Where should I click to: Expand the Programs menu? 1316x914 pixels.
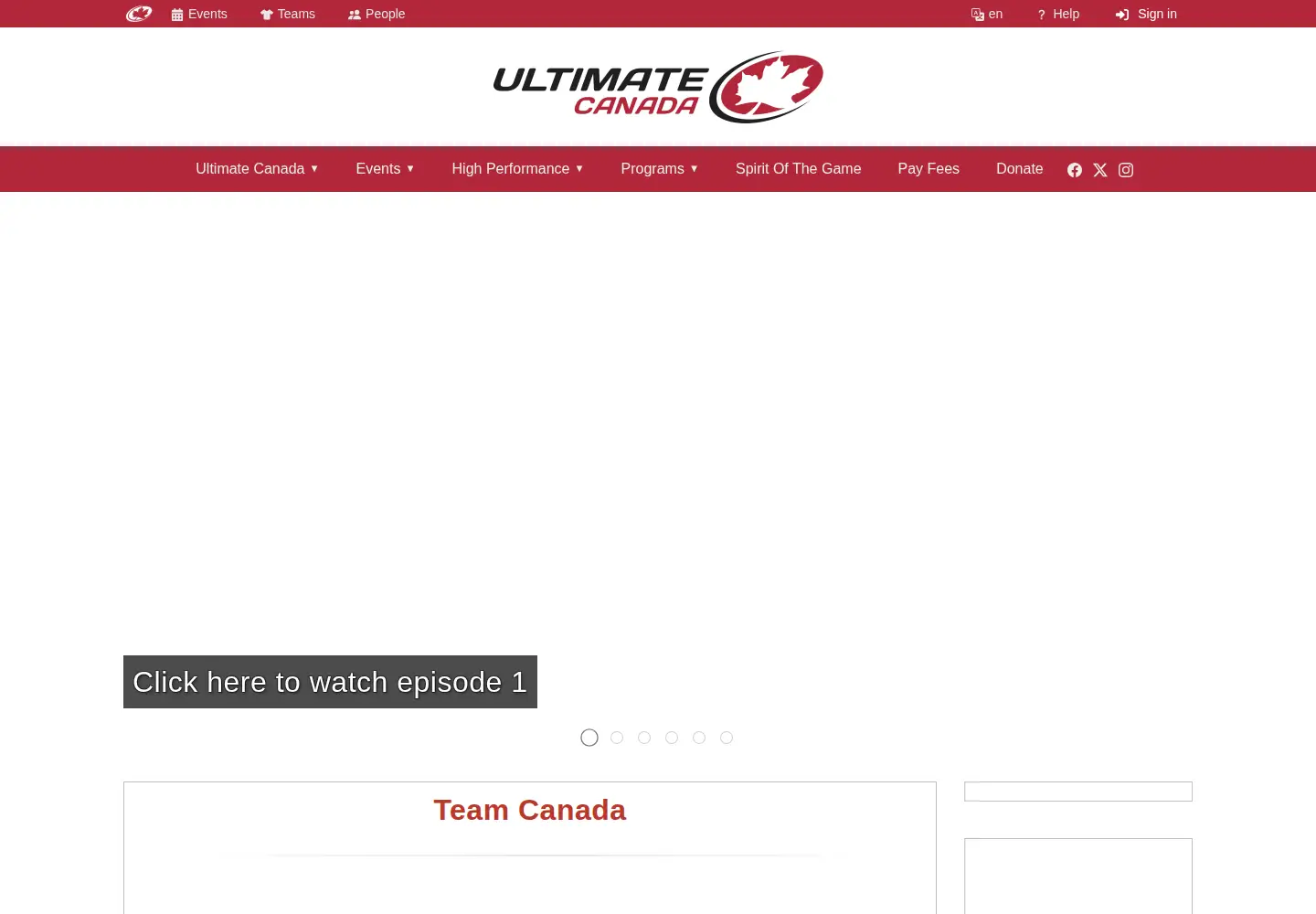point(659,169)
